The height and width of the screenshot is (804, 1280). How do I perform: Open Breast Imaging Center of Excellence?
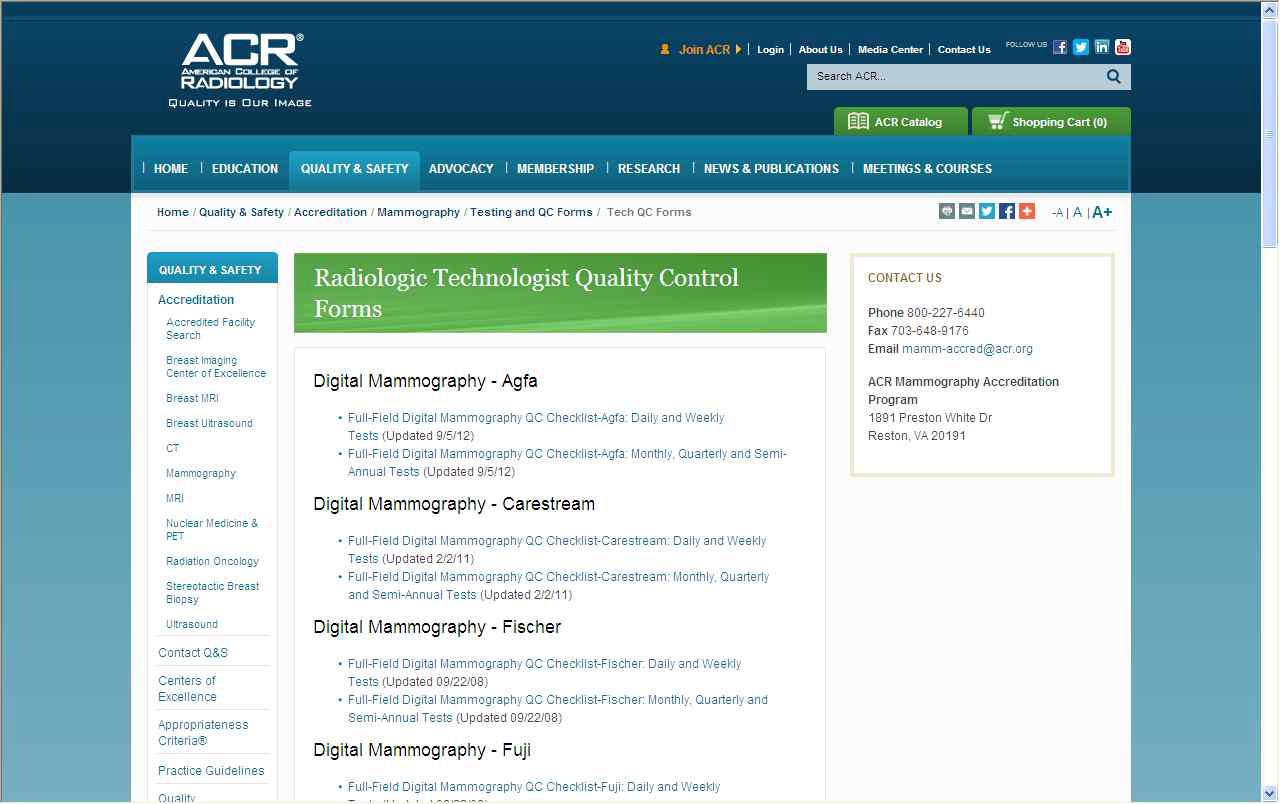(x=216, y=367)
